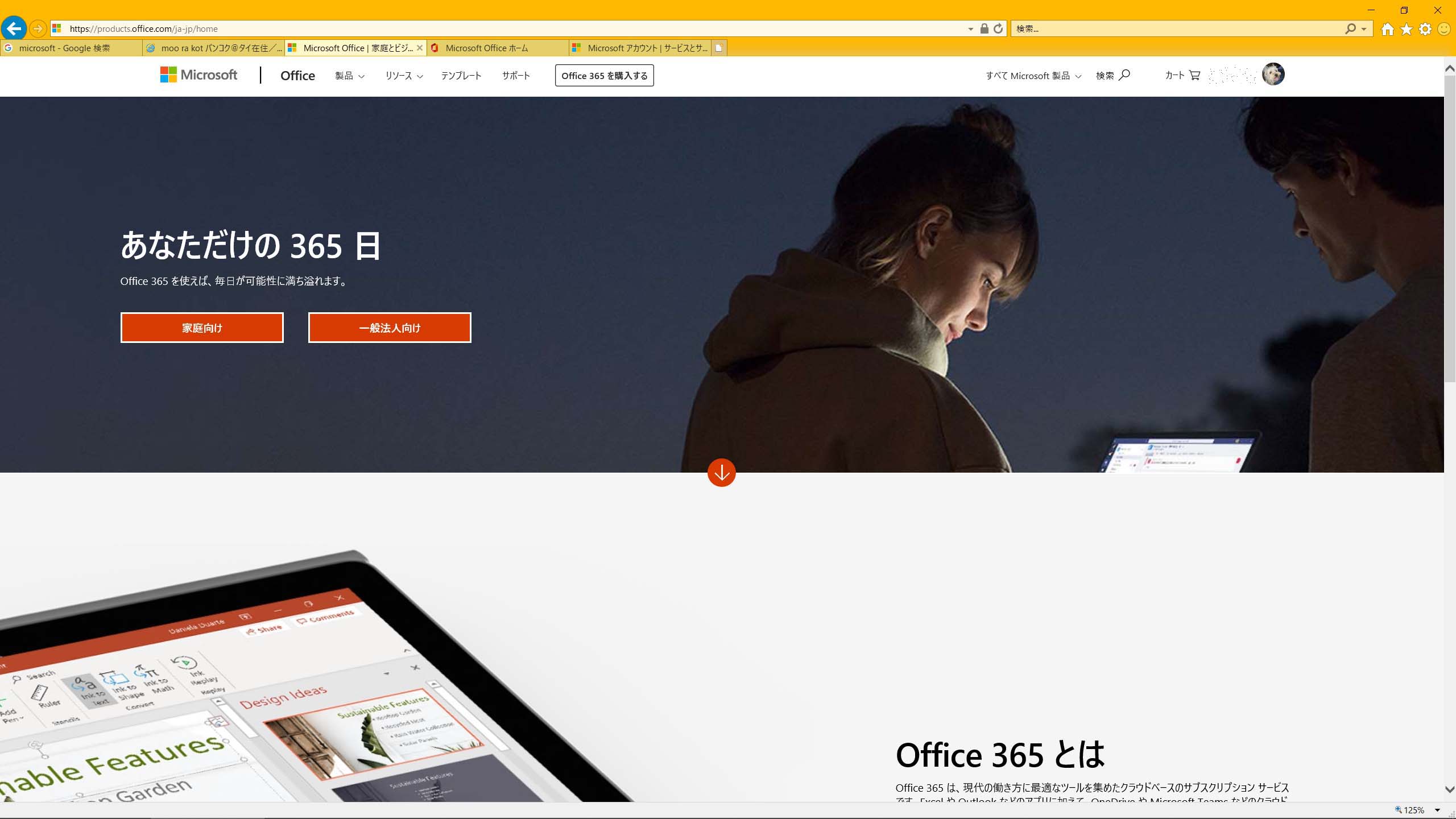
Task: Open the サポート menu item
Action: 516,76
